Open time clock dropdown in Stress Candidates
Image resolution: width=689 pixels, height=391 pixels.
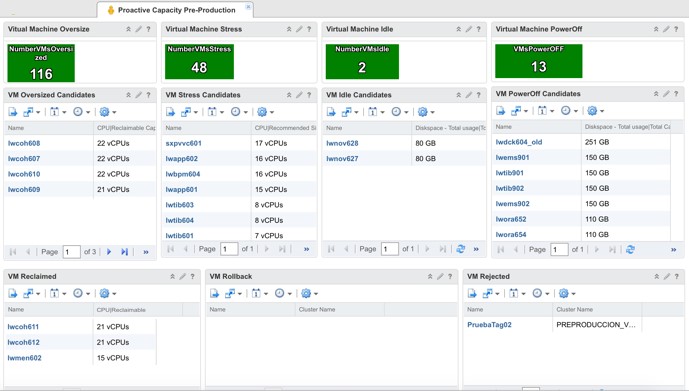point(239,112)
